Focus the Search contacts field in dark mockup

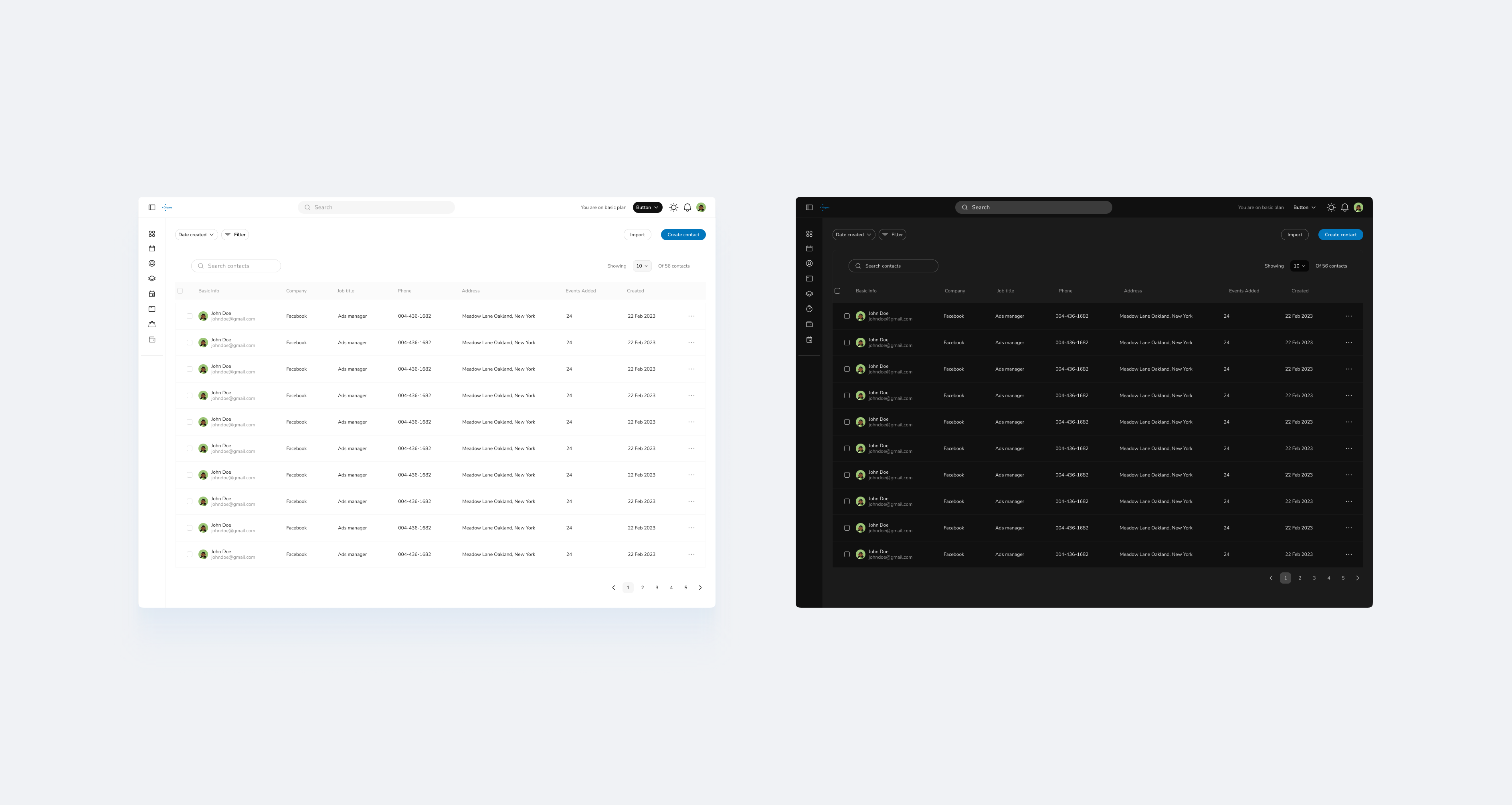pos(893,266)
